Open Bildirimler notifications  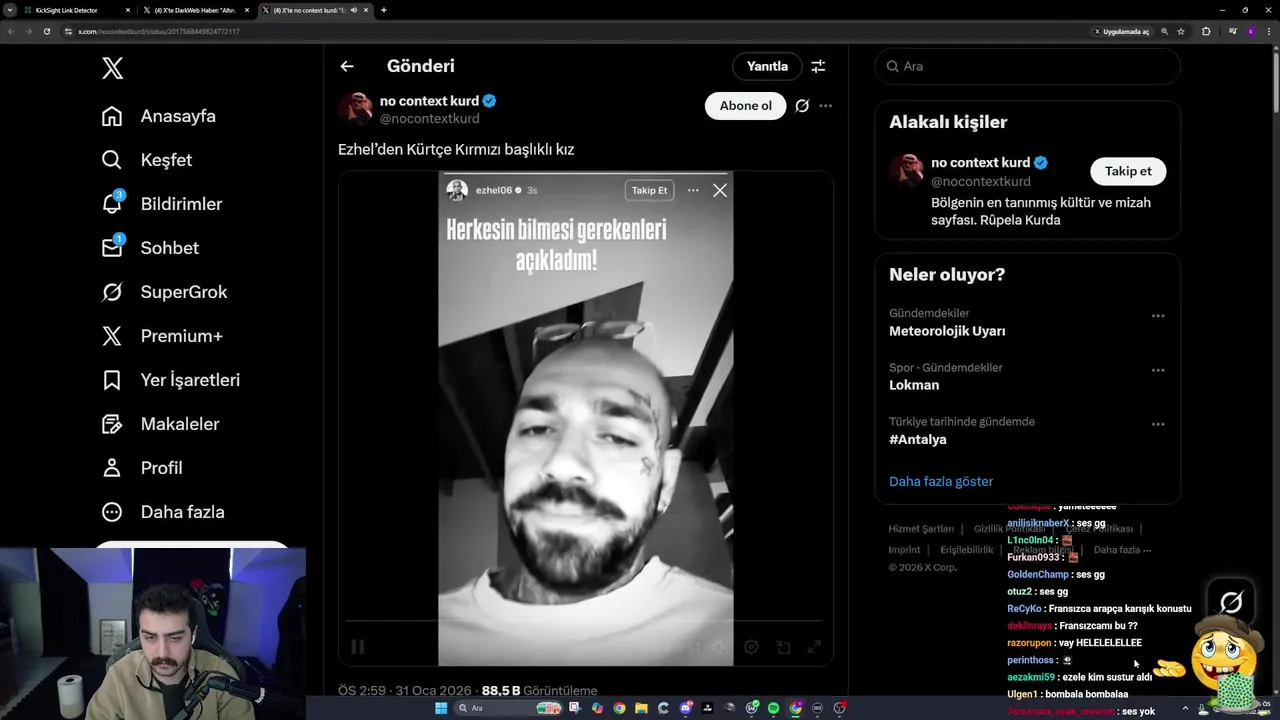(162, 204)
